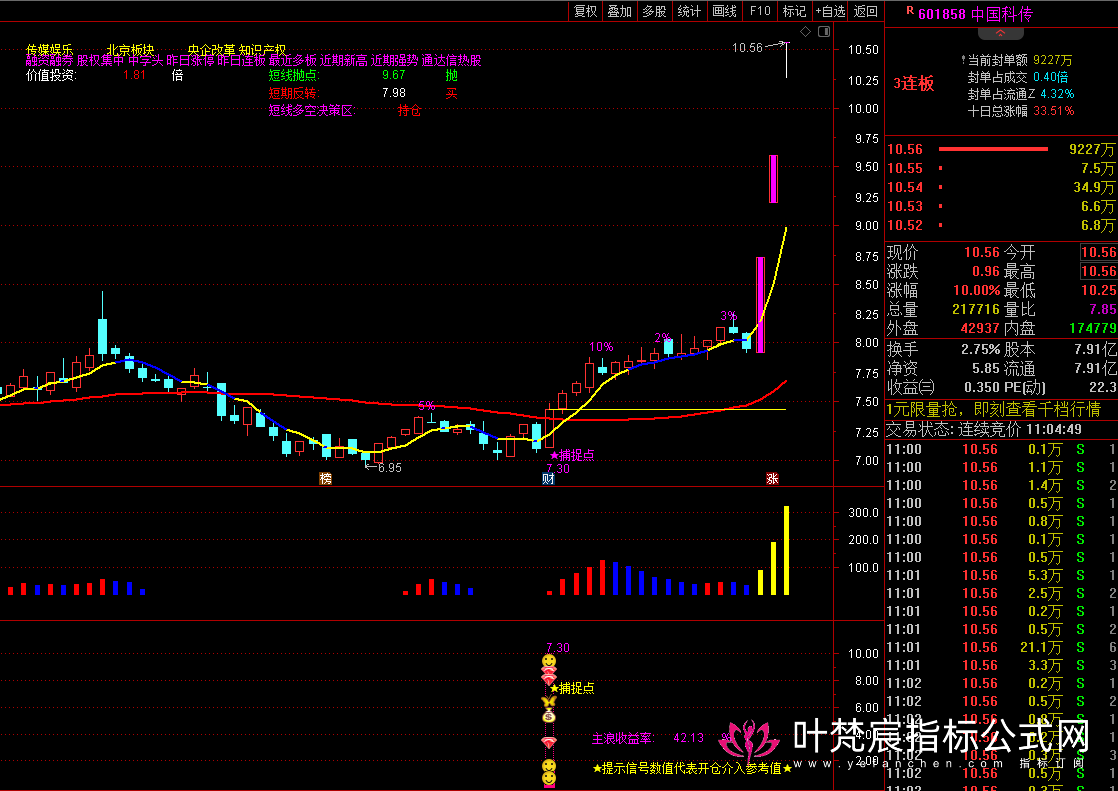Image resolution: width=1118 pixels, height=791 pixels.
Task: Open the 复权 price adjustment menu
Action: point(585,11)
